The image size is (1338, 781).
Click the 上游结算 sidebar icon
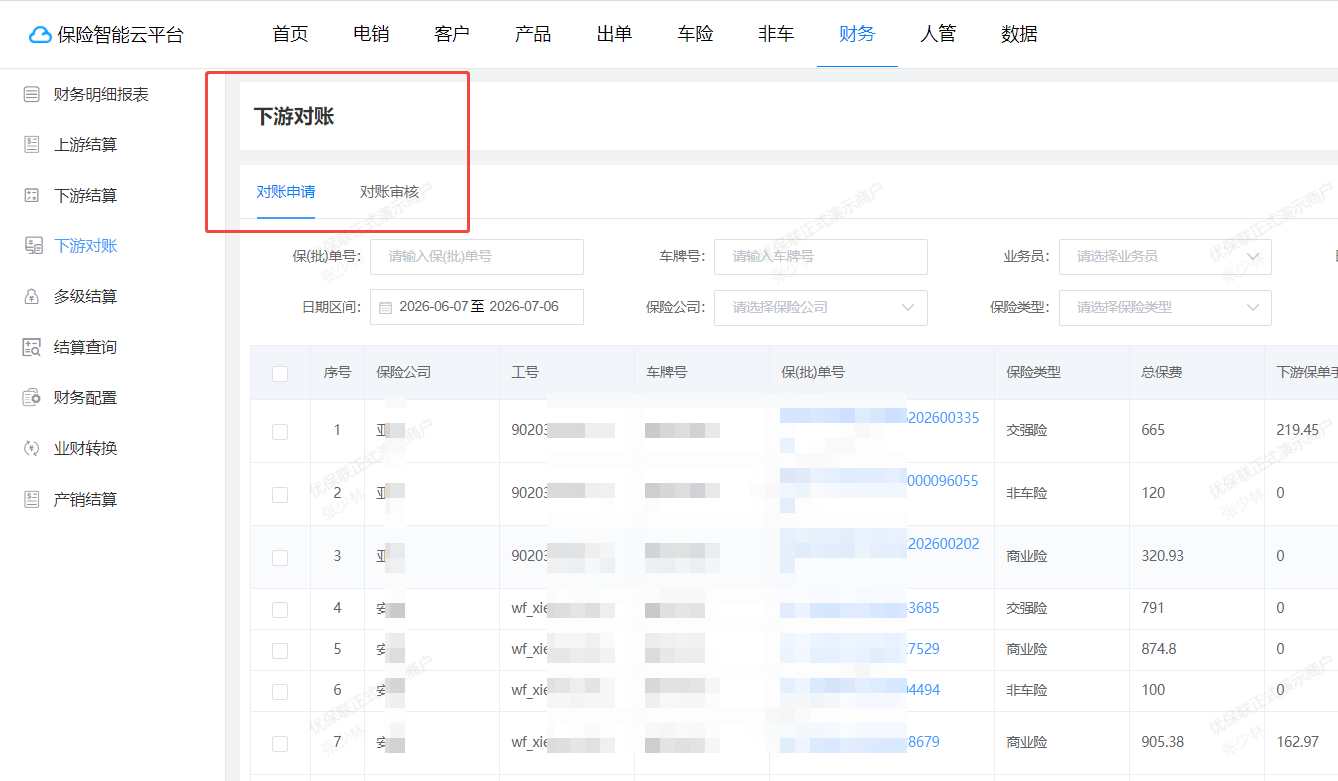point(32,145)
